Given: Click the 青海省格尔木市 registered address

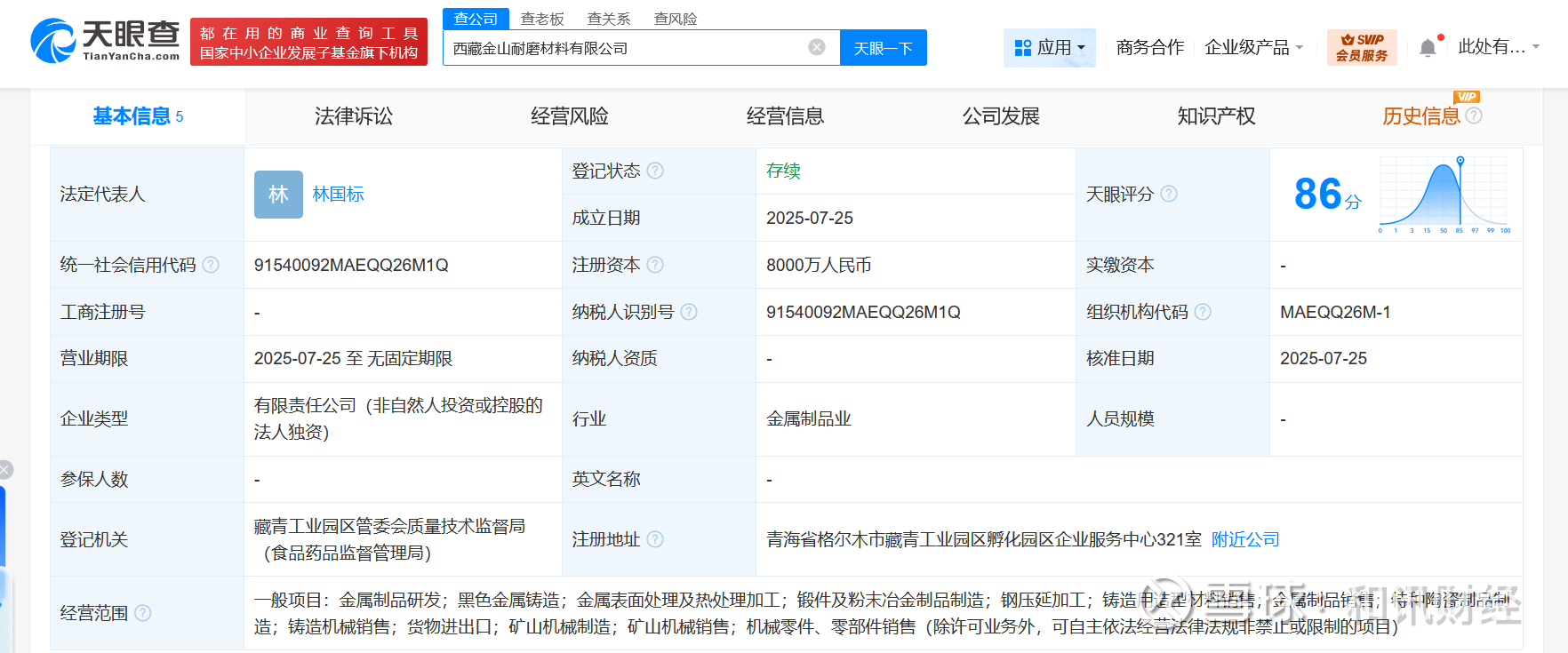Looking at the screenshot, I should [984, 539].
